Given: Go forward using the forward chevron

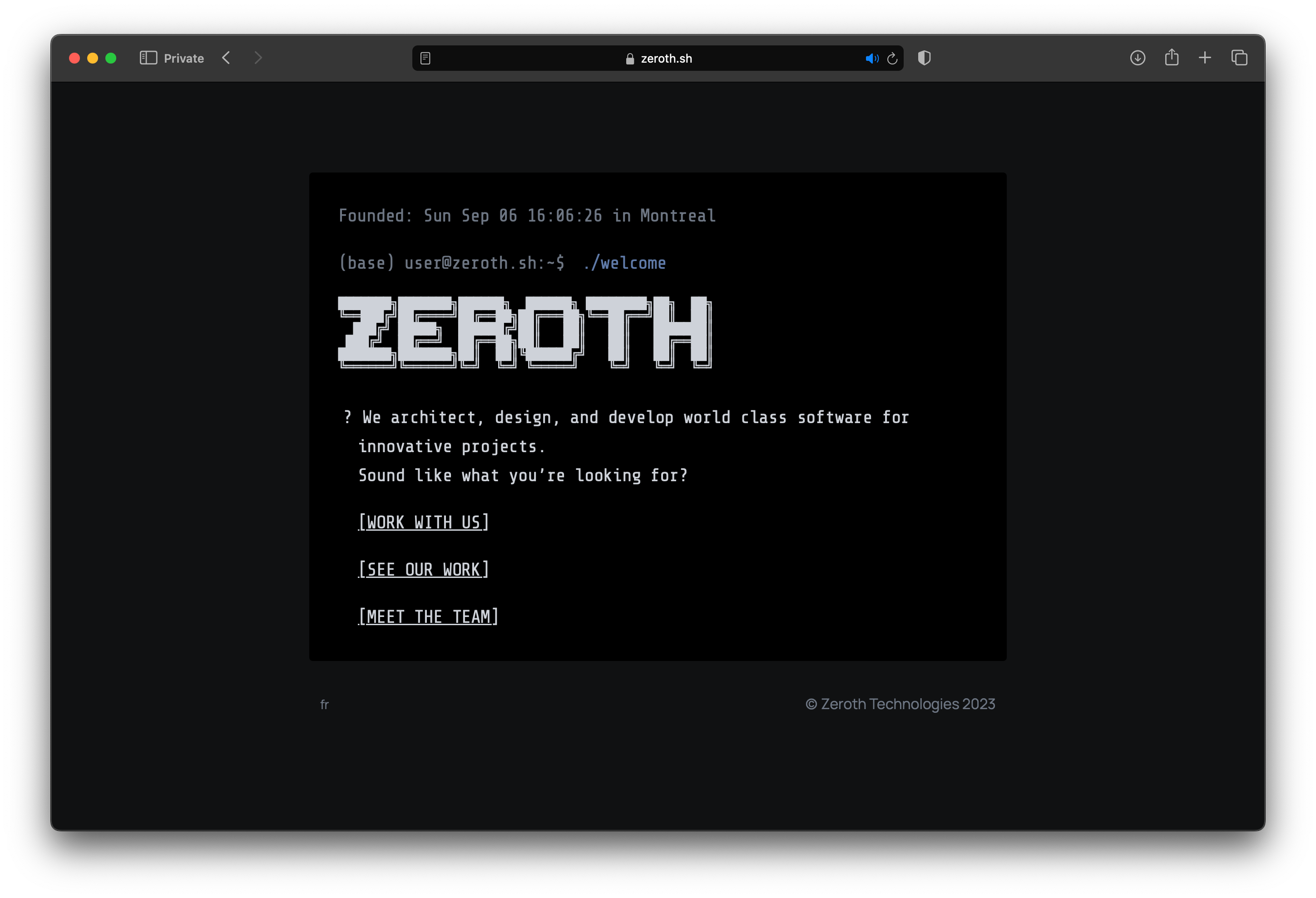Looking at the screenshot, I should (258, 58).
